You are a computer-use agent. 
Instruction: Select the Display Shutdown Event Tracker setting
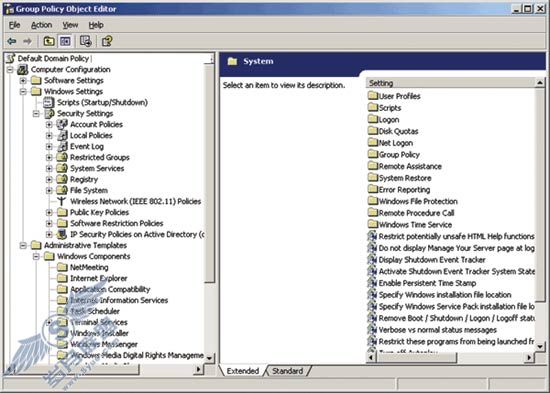(x=431, y=260)
